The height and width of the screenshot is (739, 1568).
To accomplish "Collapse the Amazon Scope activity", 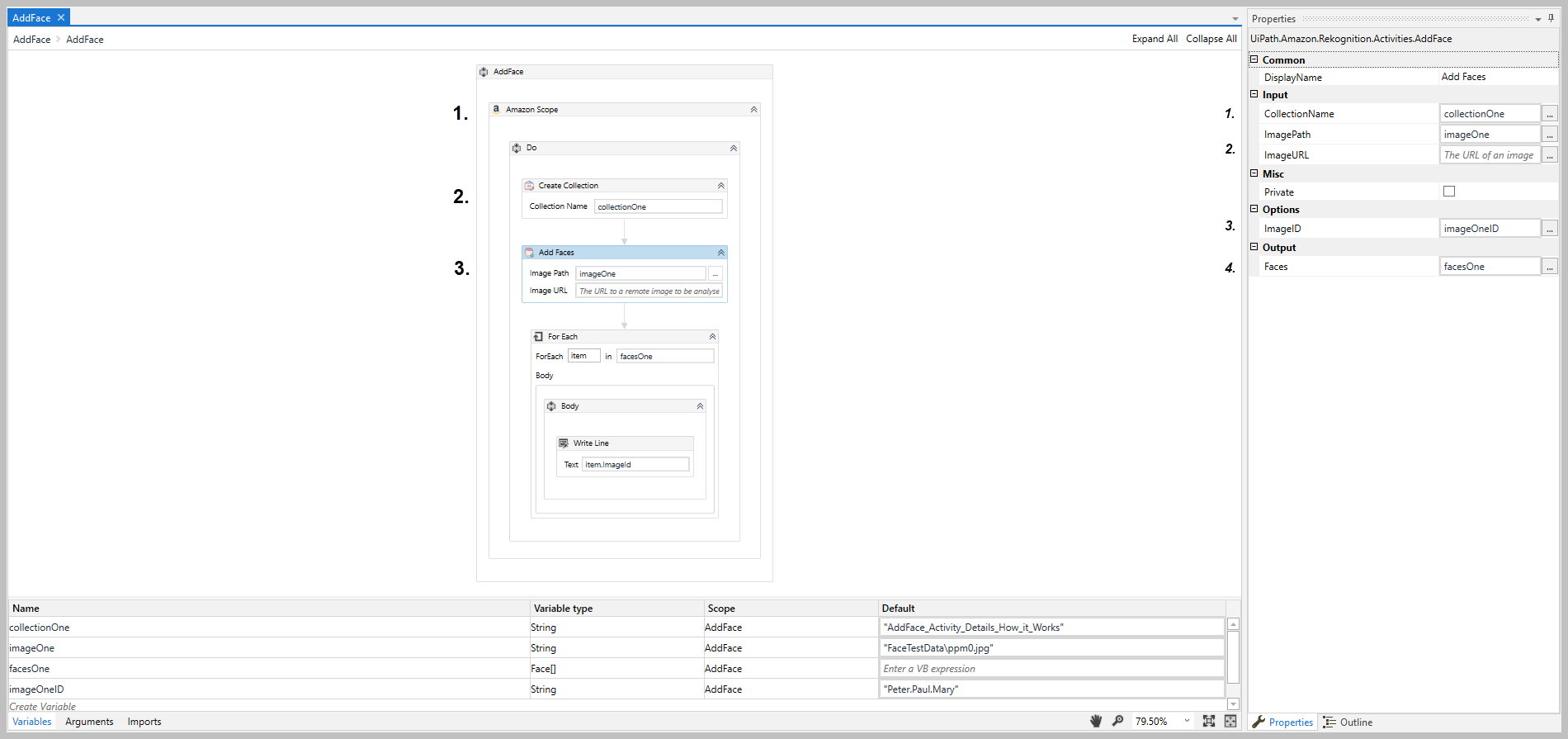I will pos(753,109).
